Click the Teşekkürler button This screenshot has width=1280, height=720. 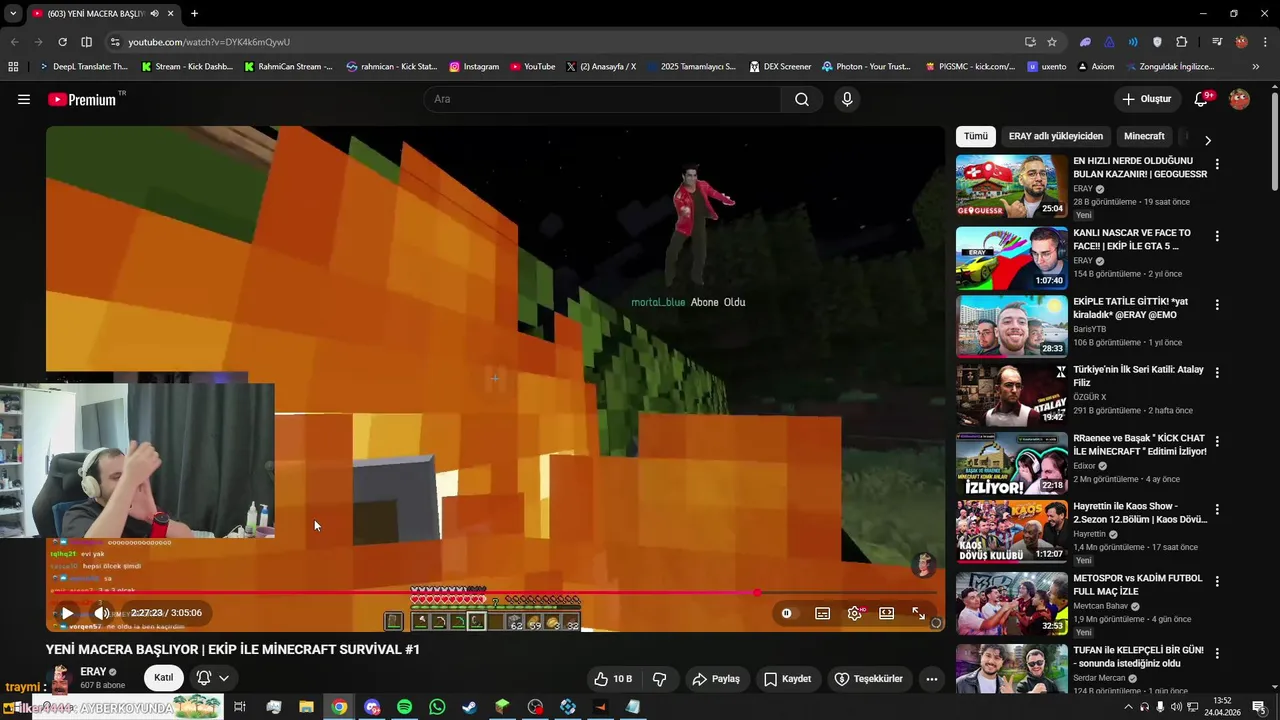869,679
